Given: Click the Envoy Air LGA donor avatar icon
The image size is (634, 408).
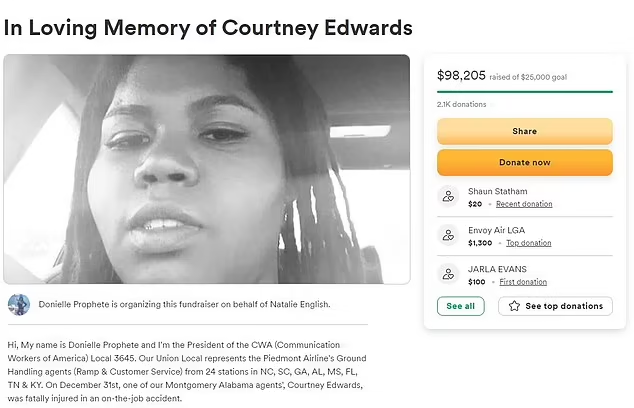Looking at the screenshot, I should point(449,236).
